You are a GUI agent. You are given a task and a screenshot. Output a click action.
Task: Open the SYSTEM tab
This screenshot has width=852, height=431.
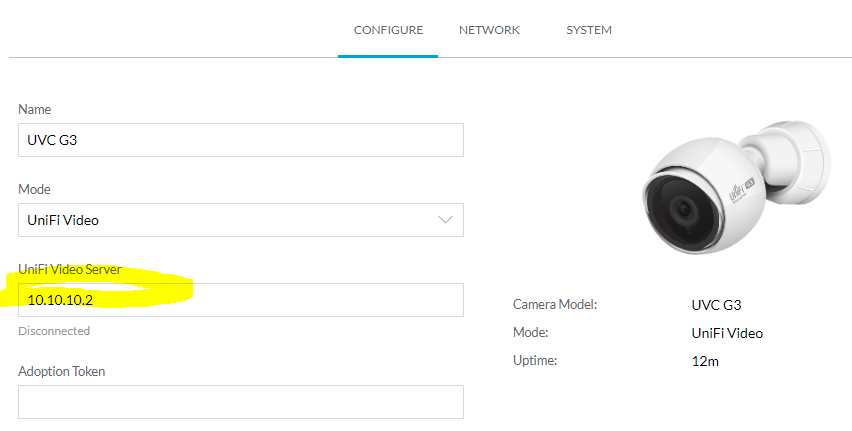point(588,30)
